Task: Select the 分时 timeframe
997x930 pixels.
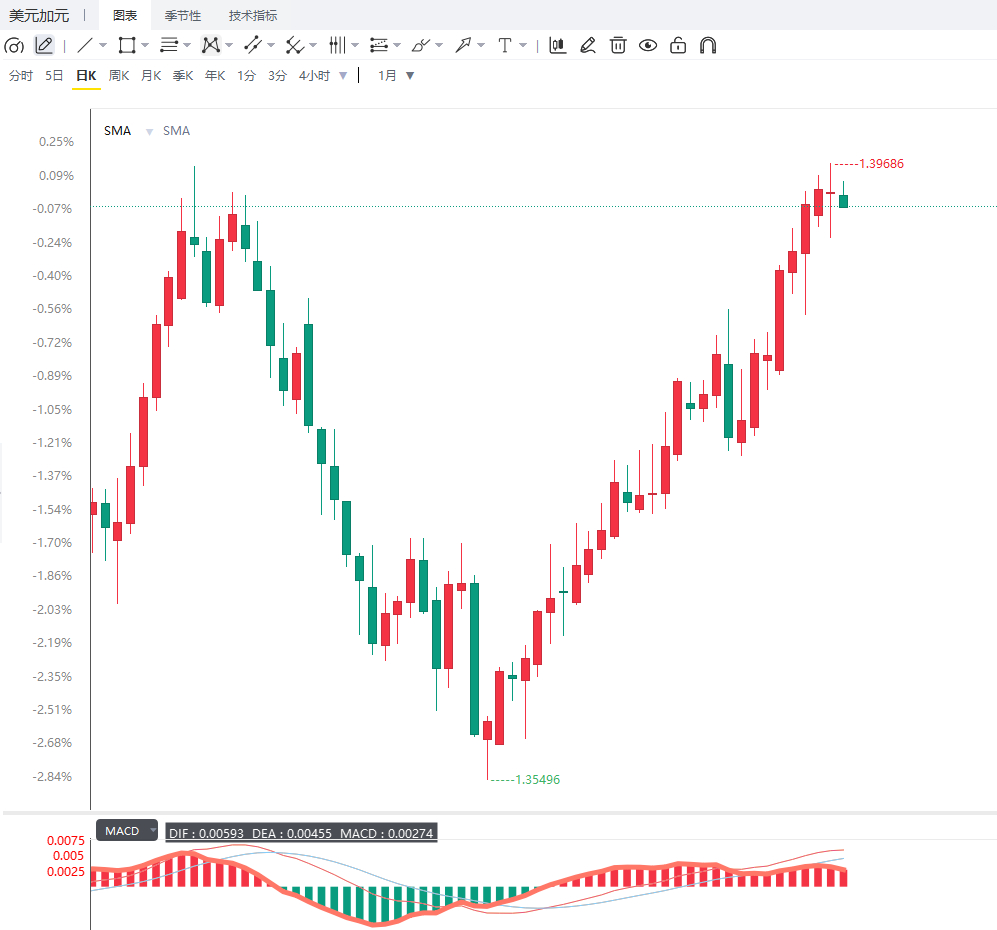Action: [x=21, y=76]
